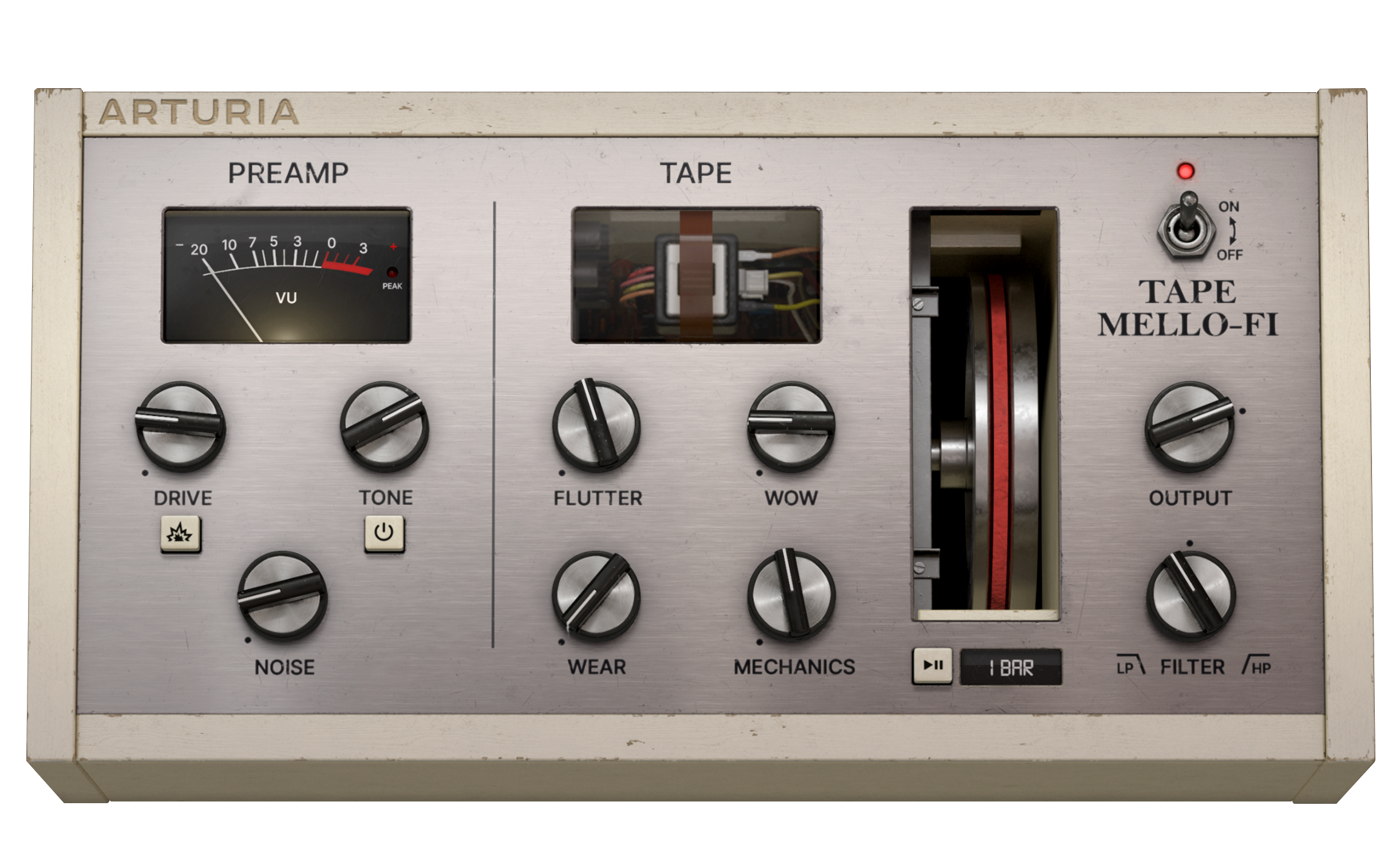Click the Noise knob

pos(282,596)
